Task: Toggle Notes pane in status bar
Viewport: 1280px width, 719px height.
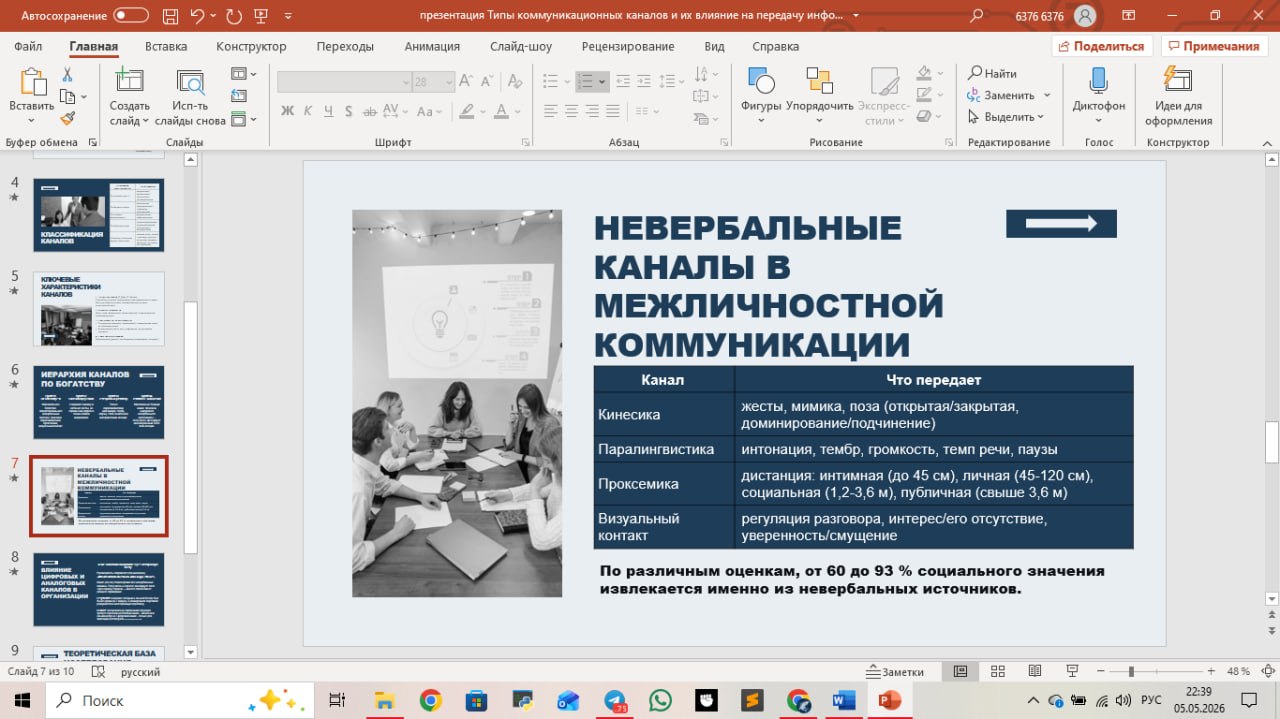Action: pos(895,672)
